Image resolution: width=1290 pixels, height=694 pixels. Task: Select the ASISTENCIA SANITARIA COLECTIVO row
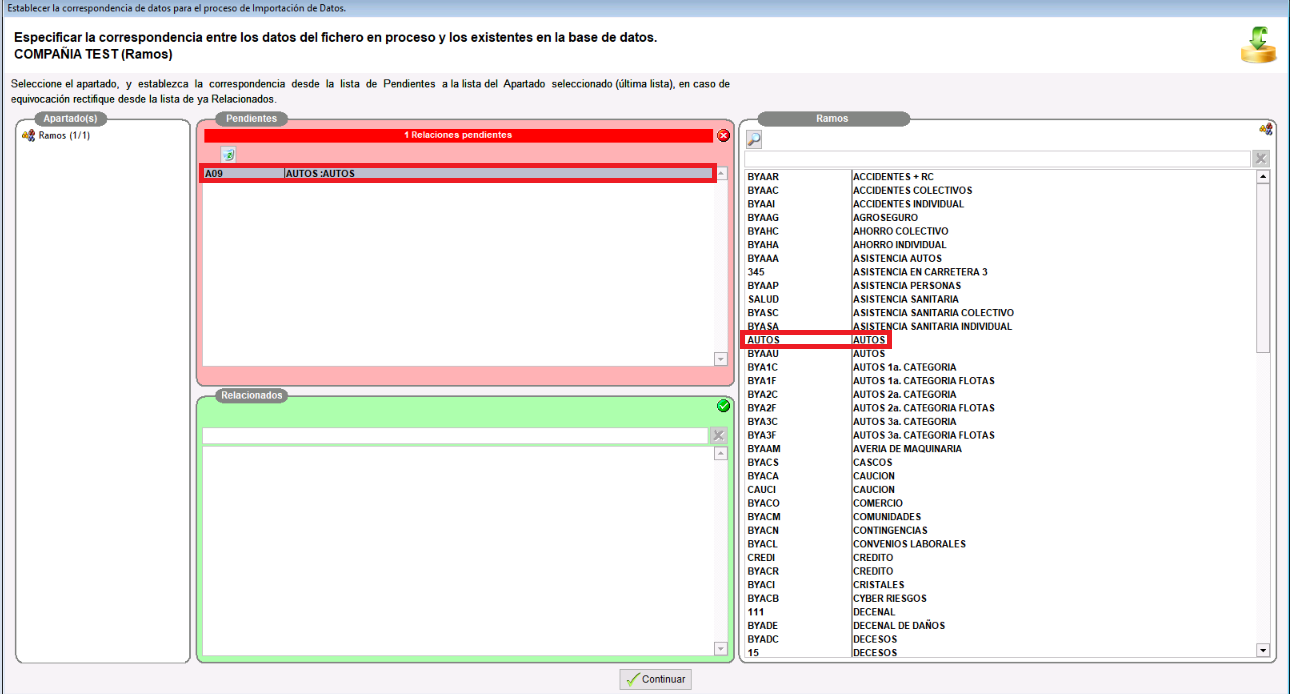click(1000, 313)
